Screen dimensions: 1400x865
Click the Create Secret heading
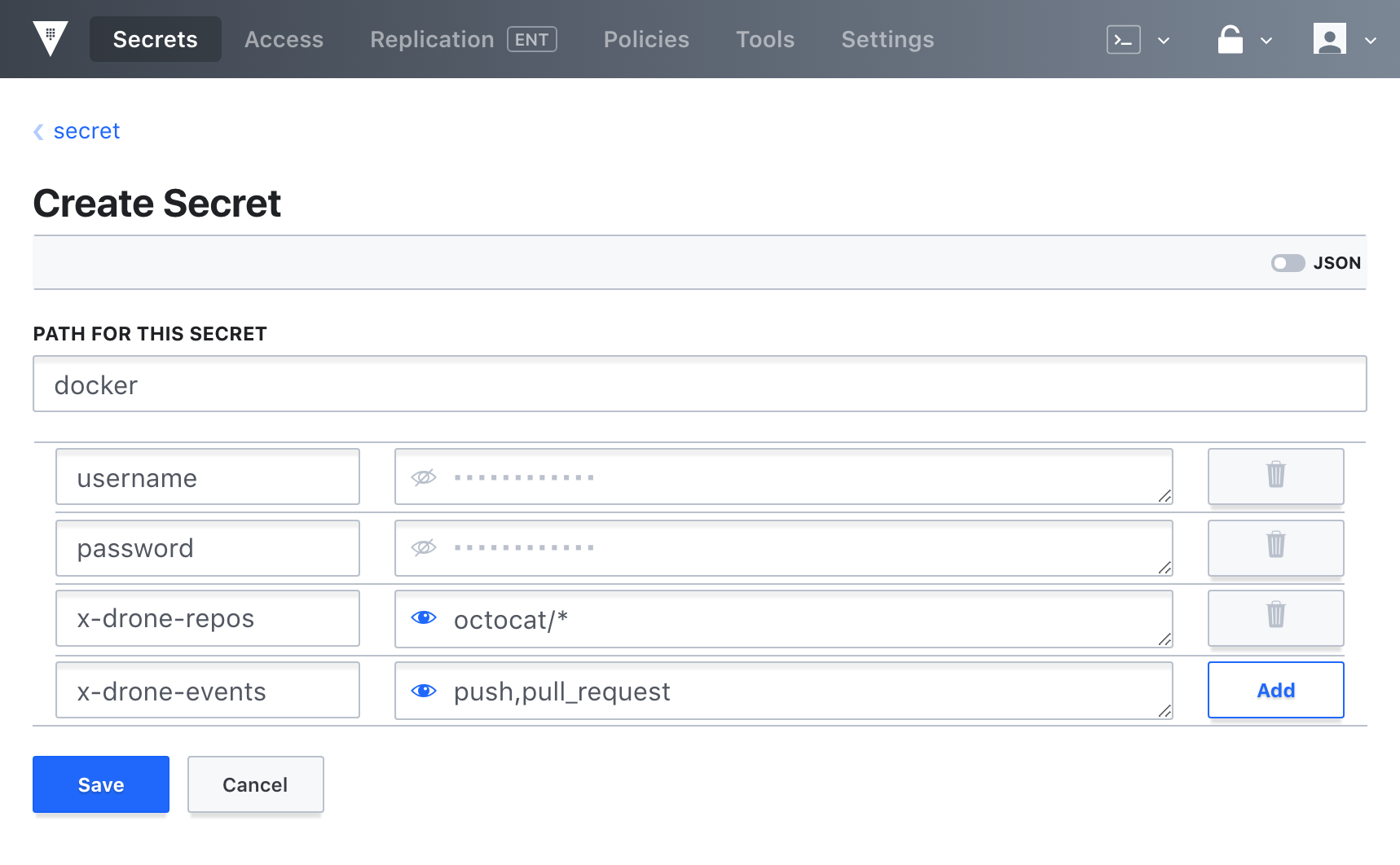pos(157,204)
